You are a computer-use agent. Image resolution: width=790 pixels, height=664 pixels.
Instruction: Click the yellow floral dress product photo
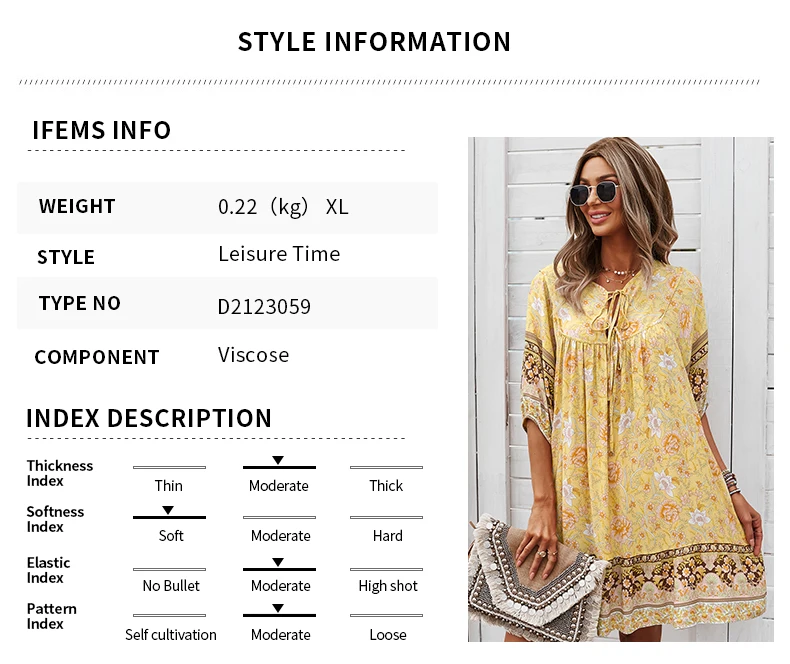(x=621, y=389)
